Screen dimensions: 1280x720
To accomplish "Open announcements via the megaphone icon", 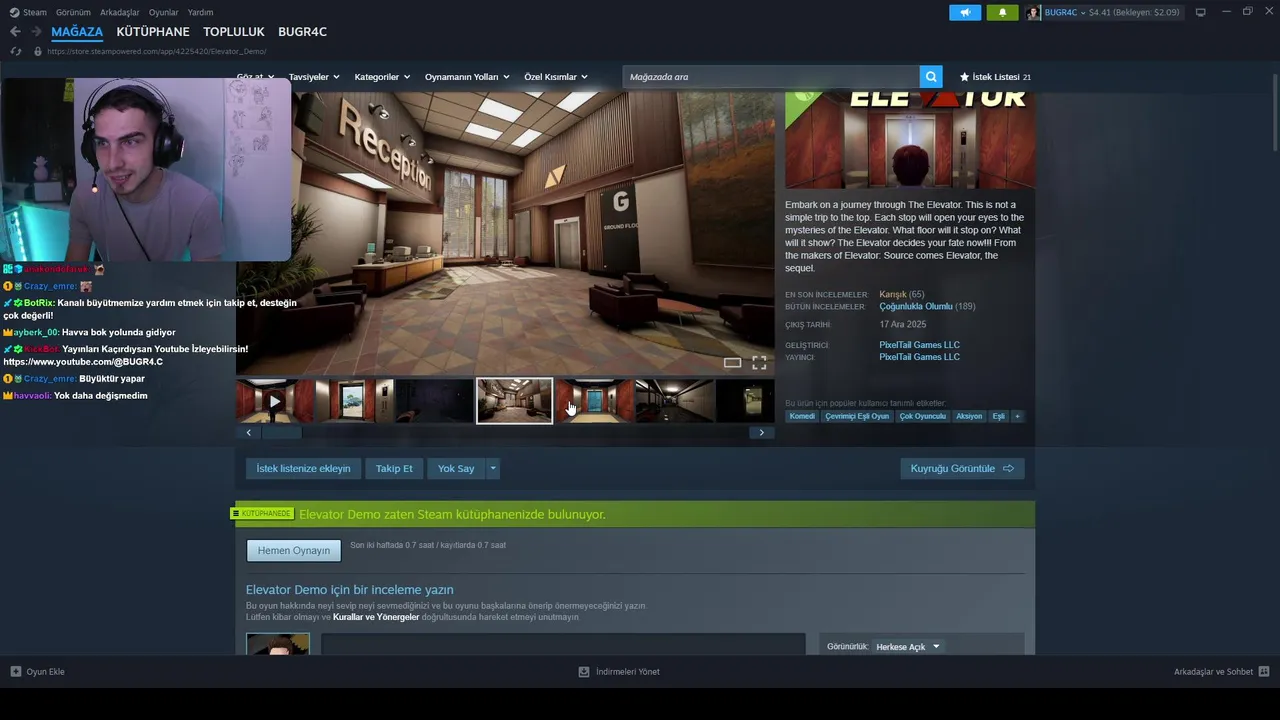I will (x=965, y=12).
